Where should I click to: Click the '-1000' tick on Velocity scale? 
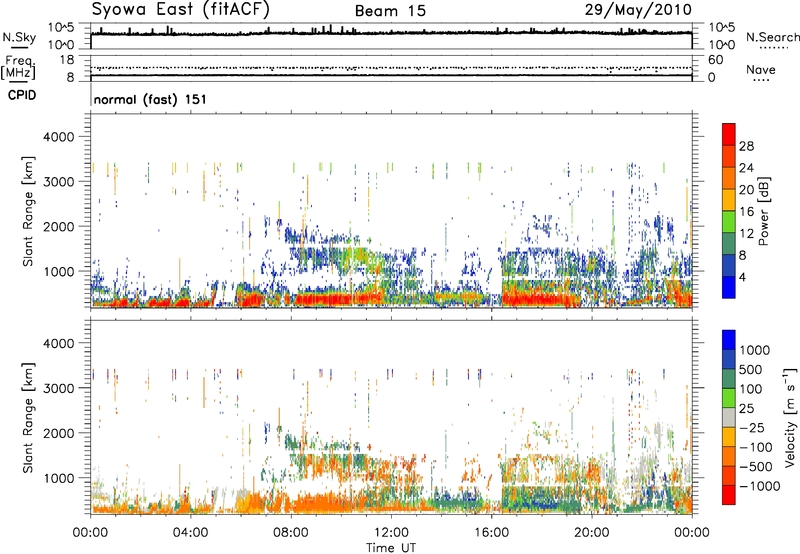(760, 486)
